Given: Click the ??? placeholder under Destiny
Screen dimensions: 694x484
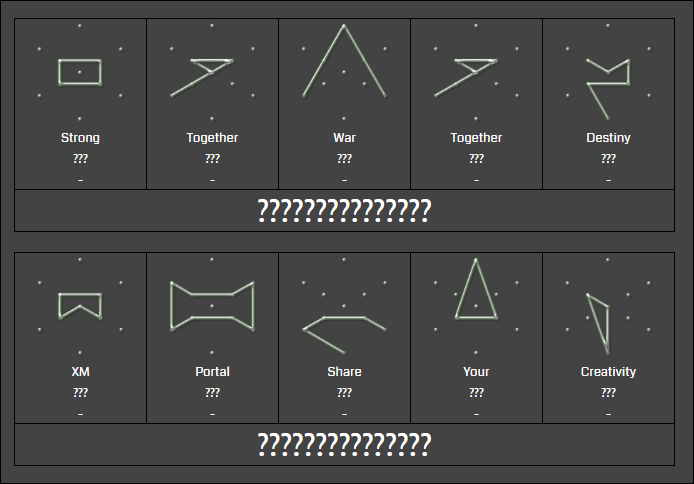Looking at the screenshot, I should (608, 159).
